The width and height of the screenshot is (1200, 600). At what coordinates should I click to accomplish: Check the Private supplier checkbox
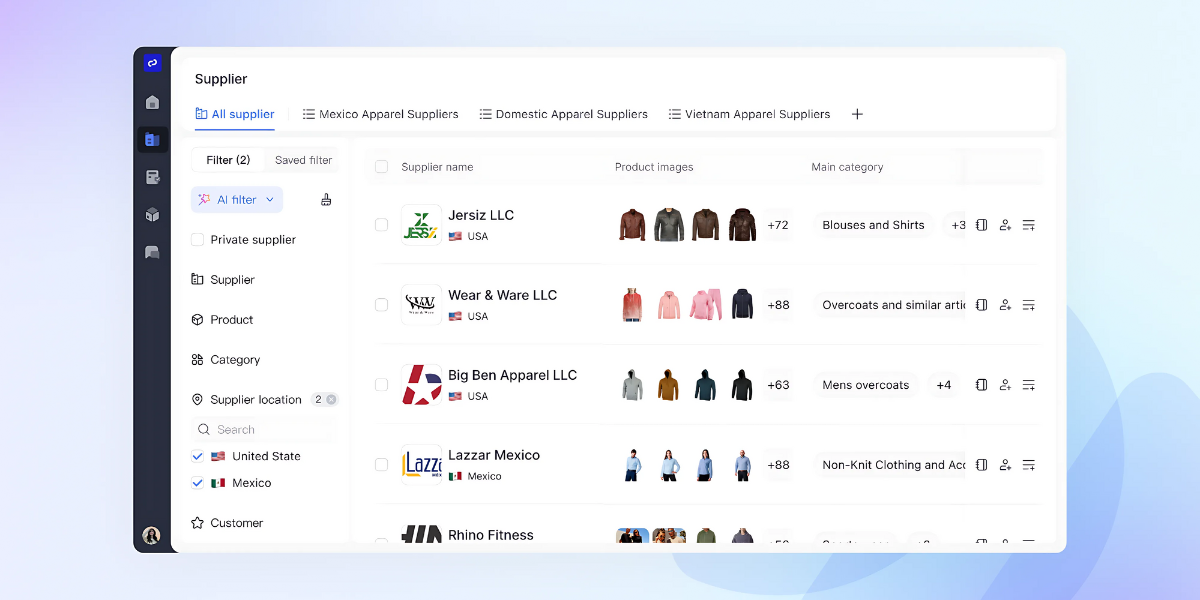pos(196,239)
